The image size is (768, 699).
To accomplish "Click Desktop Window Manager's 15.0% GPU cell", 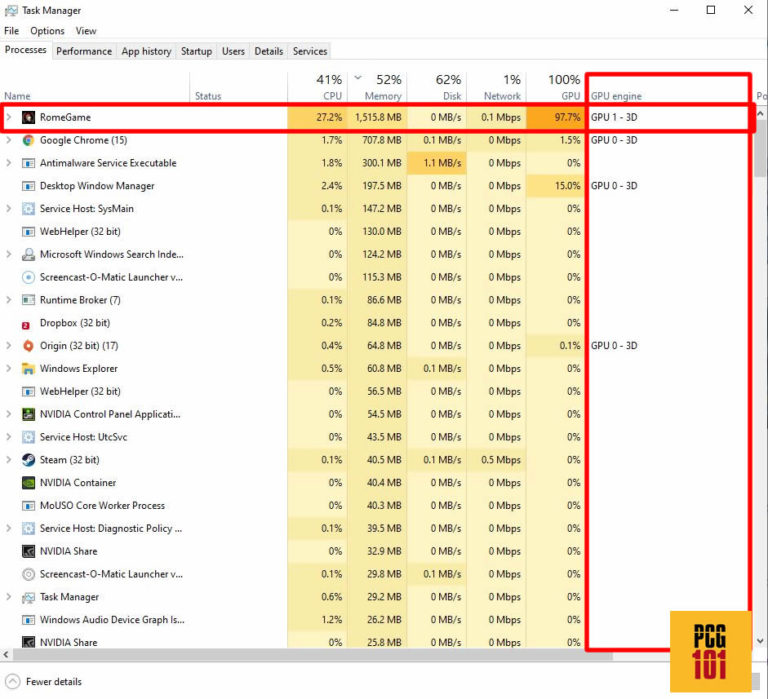I will tap(556, 186).
